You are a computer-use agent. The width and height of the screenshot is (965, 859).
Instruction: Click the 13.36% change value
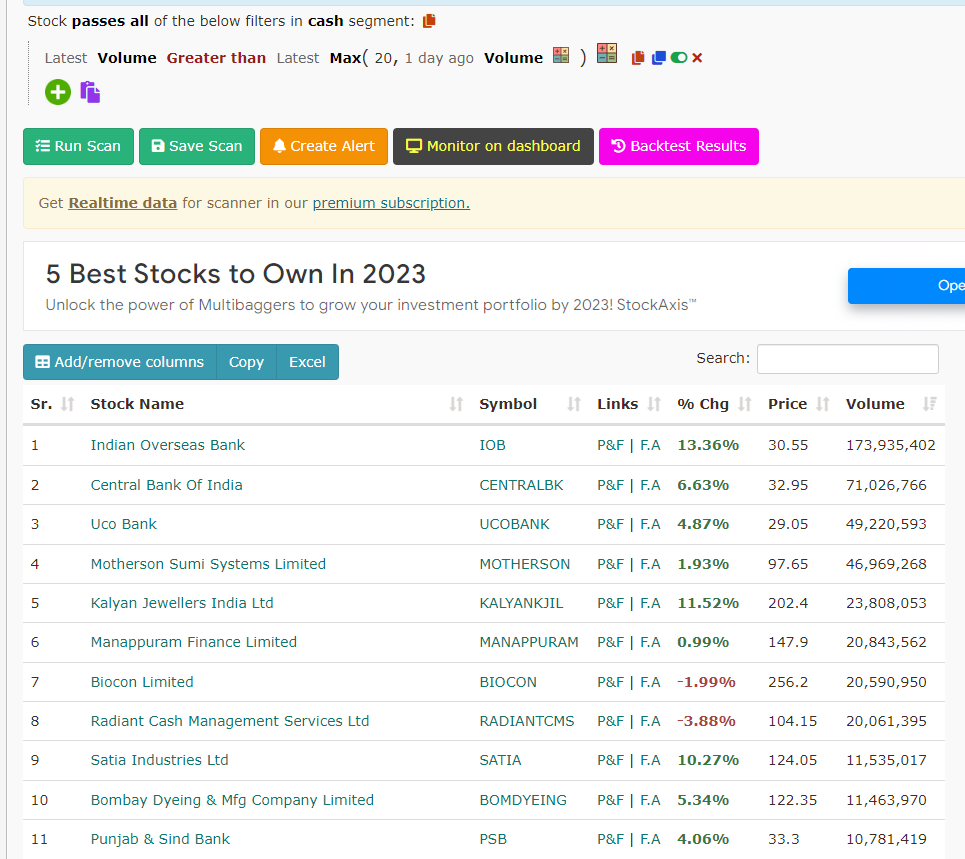point(708,445)
